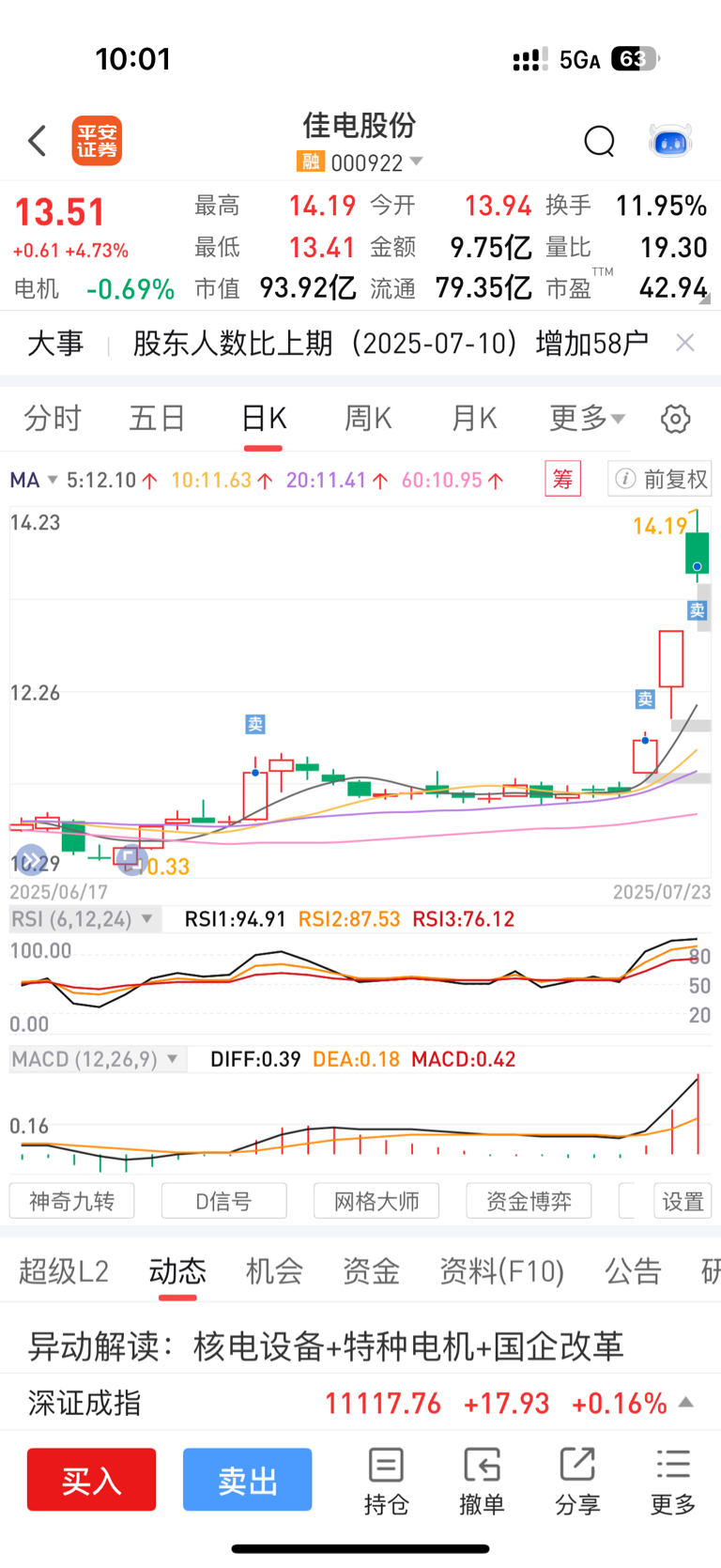Tap the 2025/07/23 date label
Screen dimensions: 721x1568
point(662,892)
